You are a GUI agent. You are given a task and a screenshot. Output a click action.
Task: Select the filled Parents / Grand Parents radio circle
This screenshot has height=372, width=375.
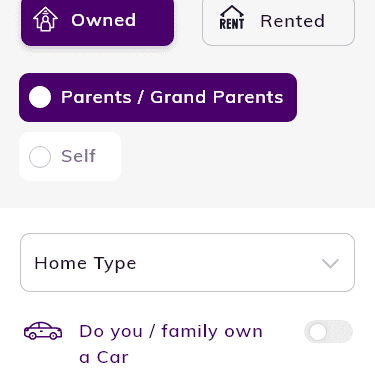[40, 97]
